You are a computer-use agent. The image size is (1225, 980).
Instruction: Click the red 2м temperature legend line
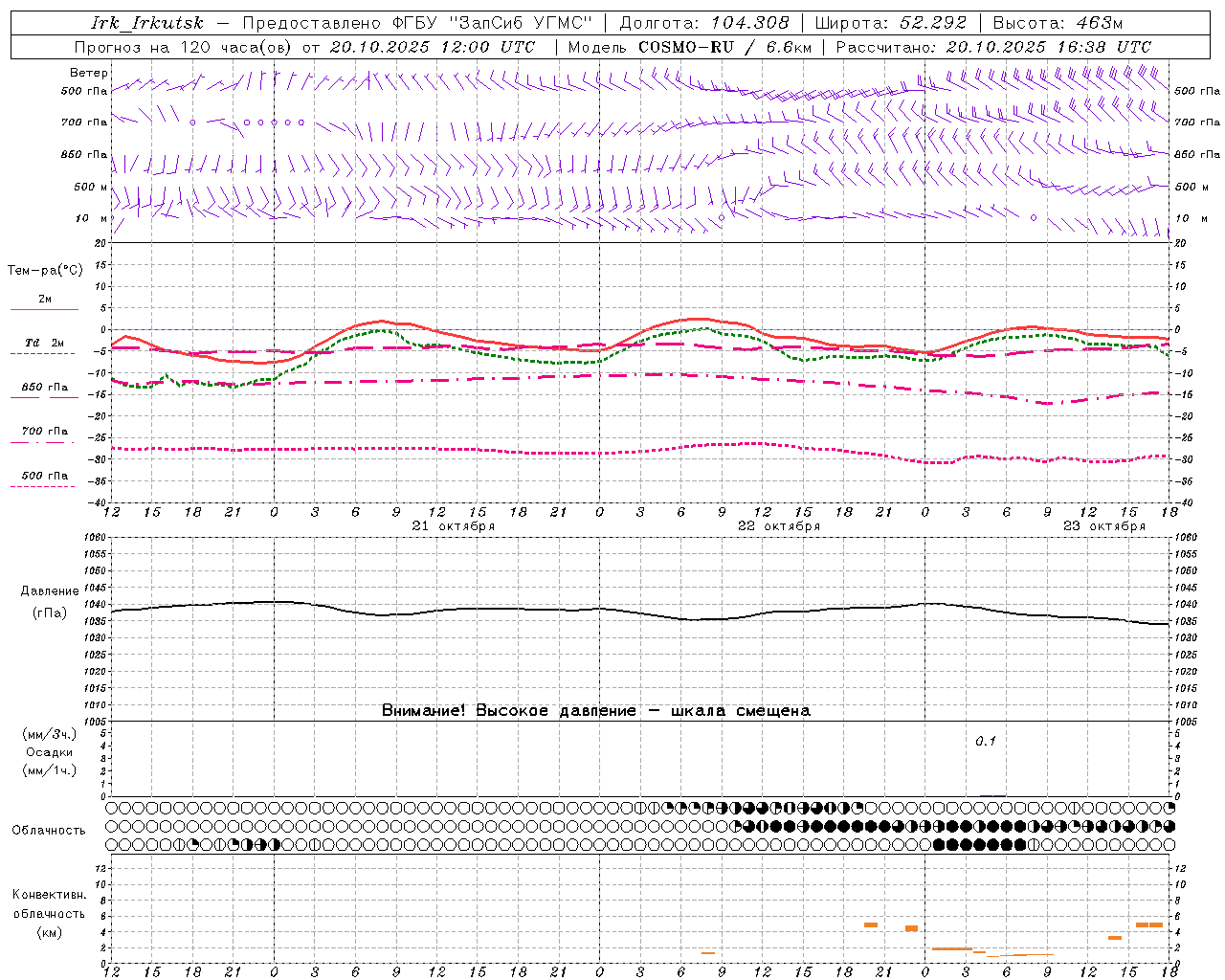(x=44, y=309)
